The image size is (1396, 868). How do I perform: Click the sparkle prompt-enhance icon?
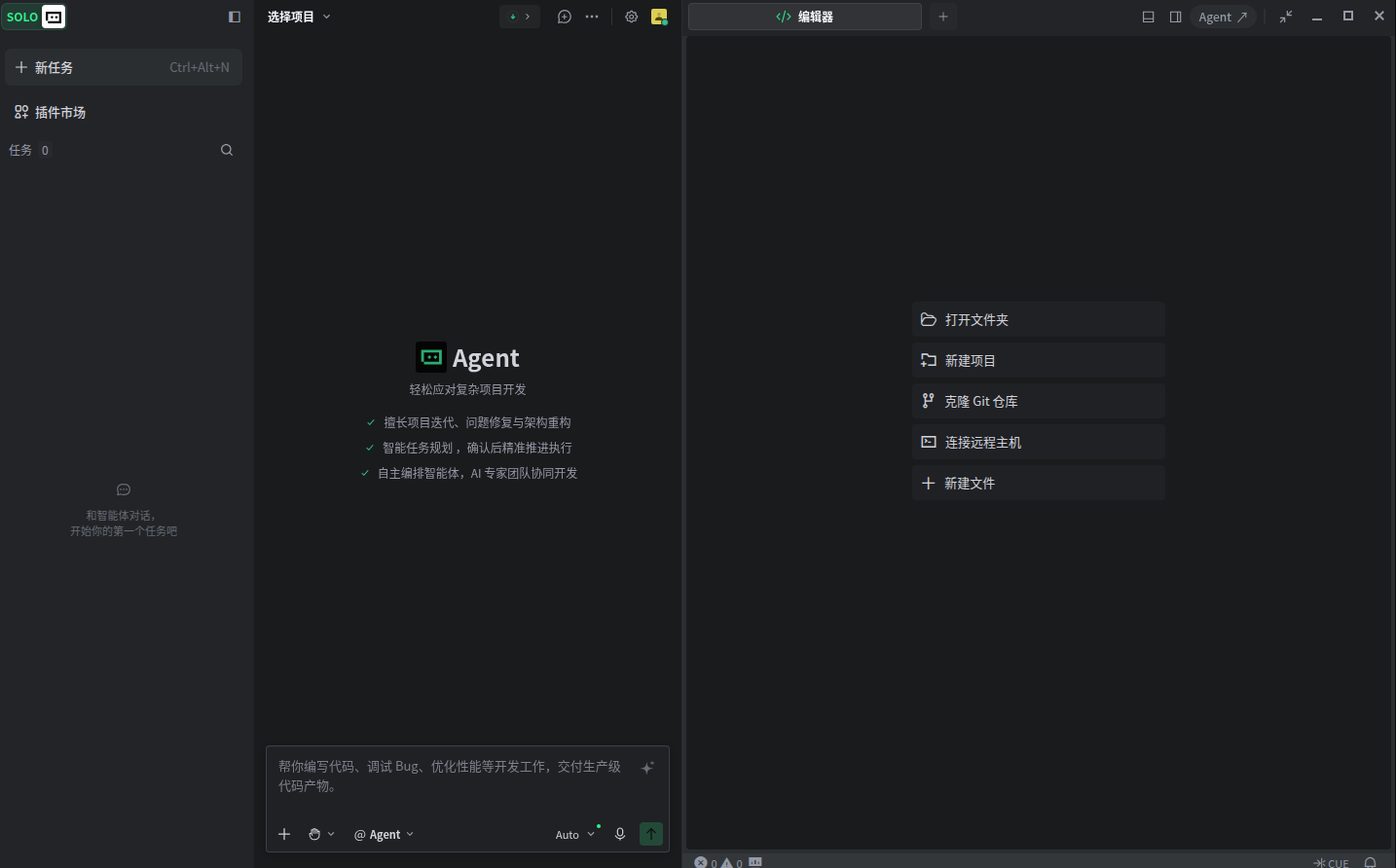pyautogui.click(x=647, y=768)
